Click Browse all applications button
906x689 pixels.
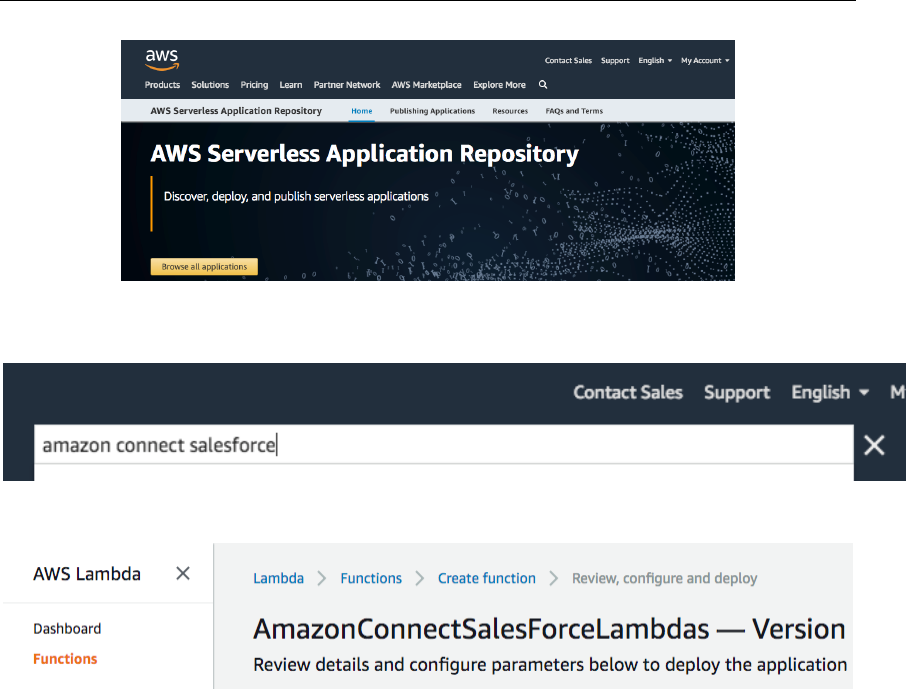[204, 267]
